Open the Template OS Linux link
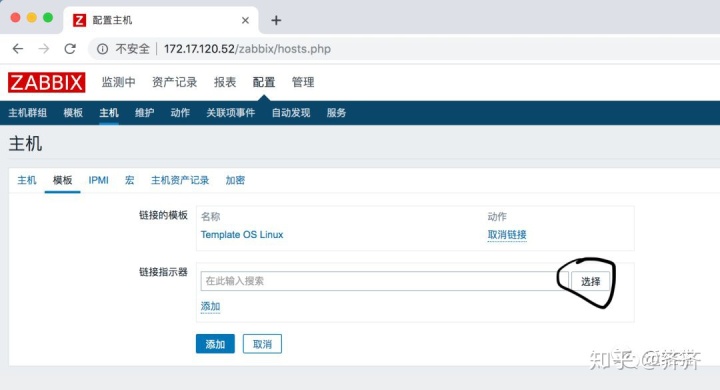This screenshot has height=390, width=720. tap(242, 235)
